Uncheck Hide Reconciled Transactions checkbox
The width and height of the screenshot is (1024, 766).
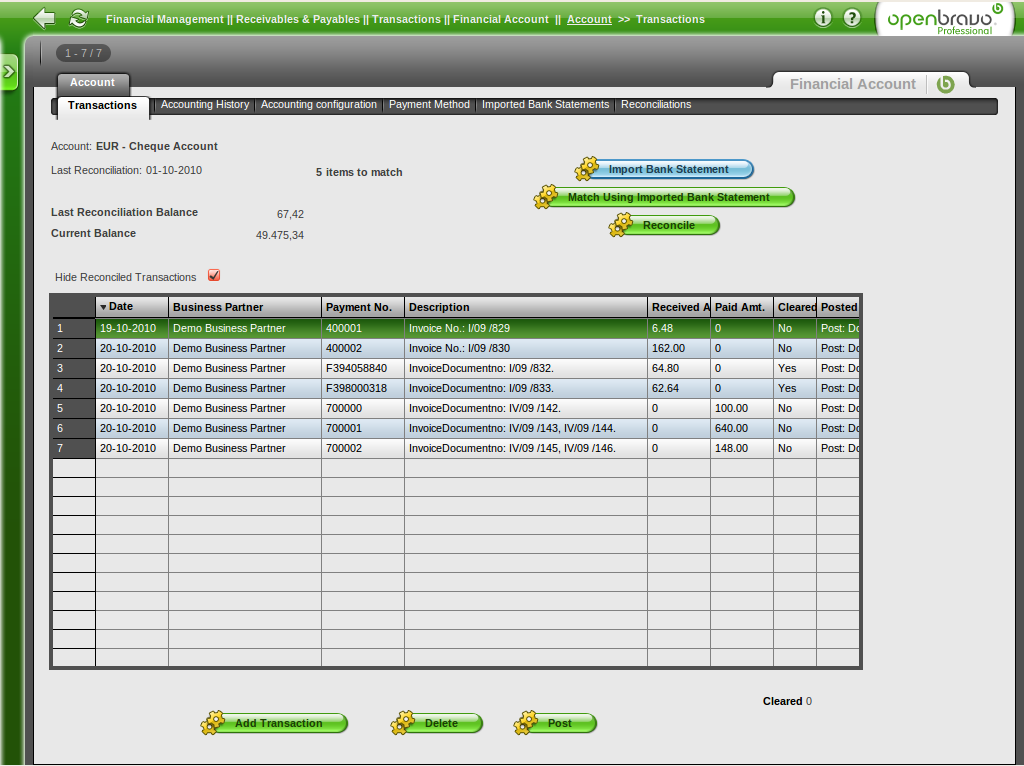(214, 276)
